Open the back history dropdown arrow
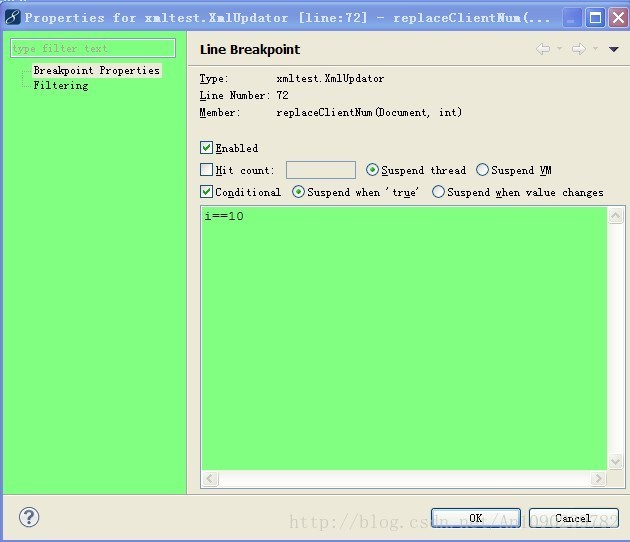 click(x=559, y=49)
